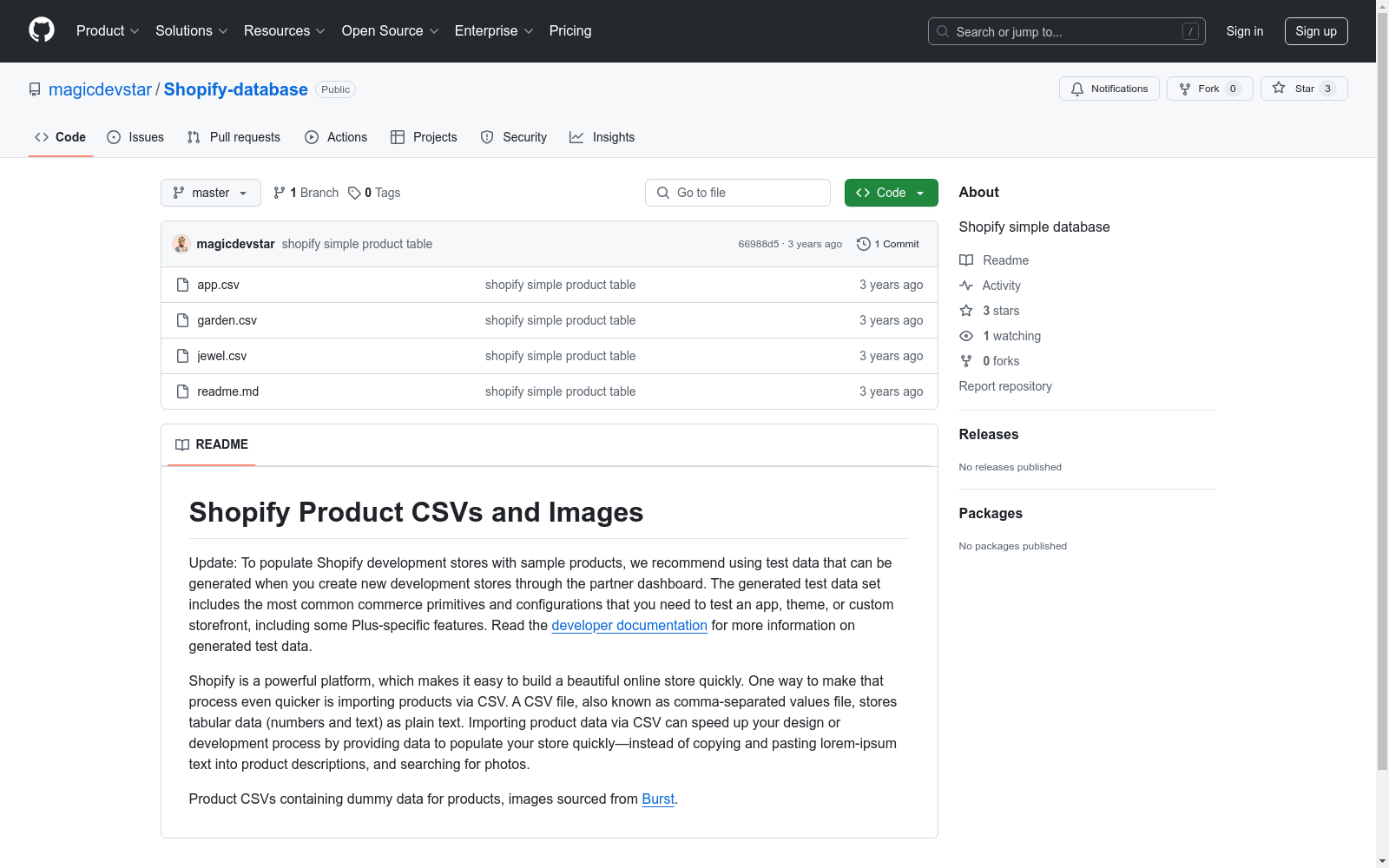Expand the Solutions menu
Viewport: 1389px width, 868px height.
pyautogui.click(x=192, y=31)
